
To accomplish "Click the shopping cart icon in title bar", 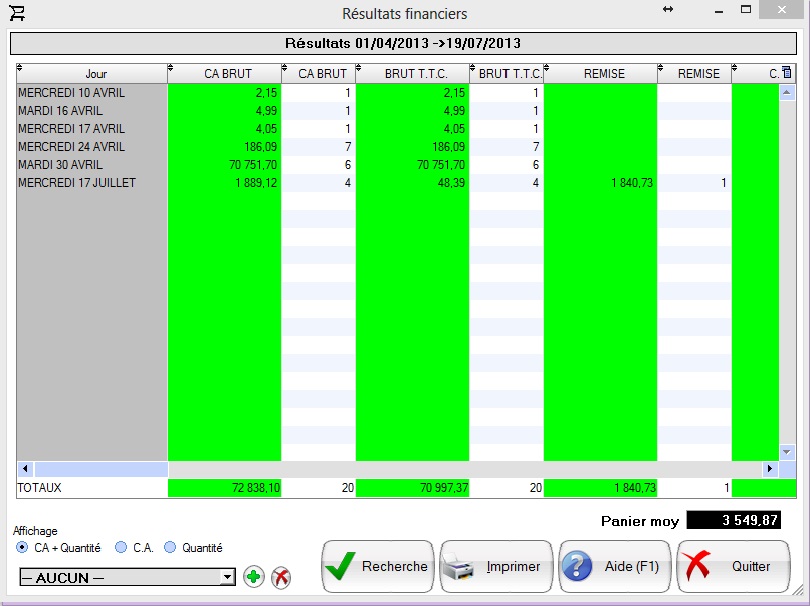I will pos(17,14).
